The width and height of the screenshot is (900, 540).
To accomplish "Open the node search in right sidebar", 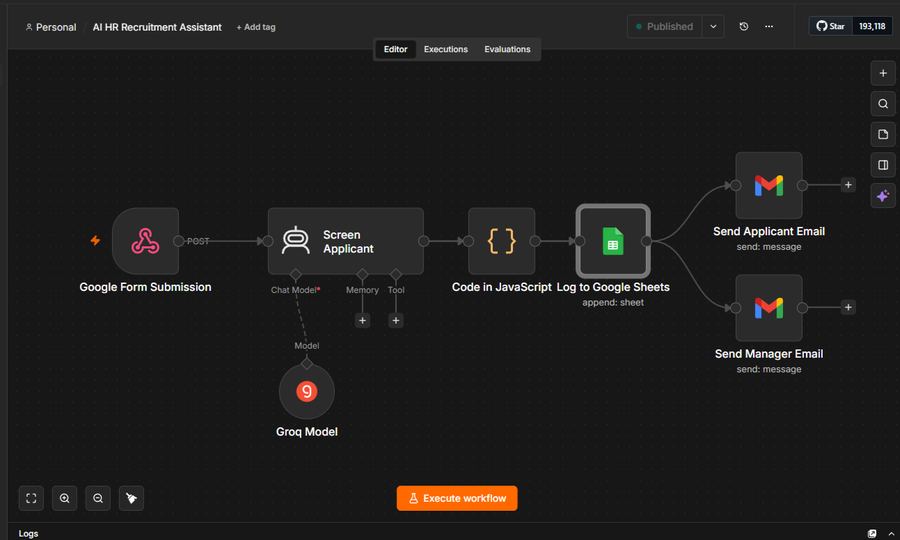I will [x=883, y=104].
